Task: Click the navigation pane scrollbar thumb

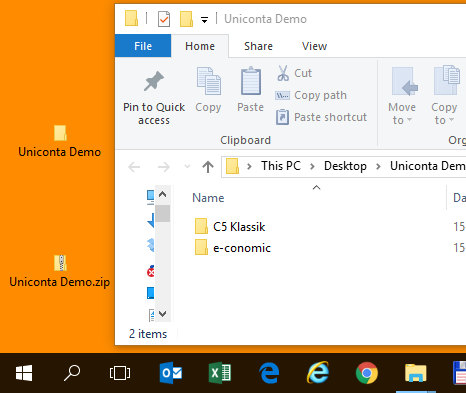Action: pyautogui.click(x=162, y=213)
